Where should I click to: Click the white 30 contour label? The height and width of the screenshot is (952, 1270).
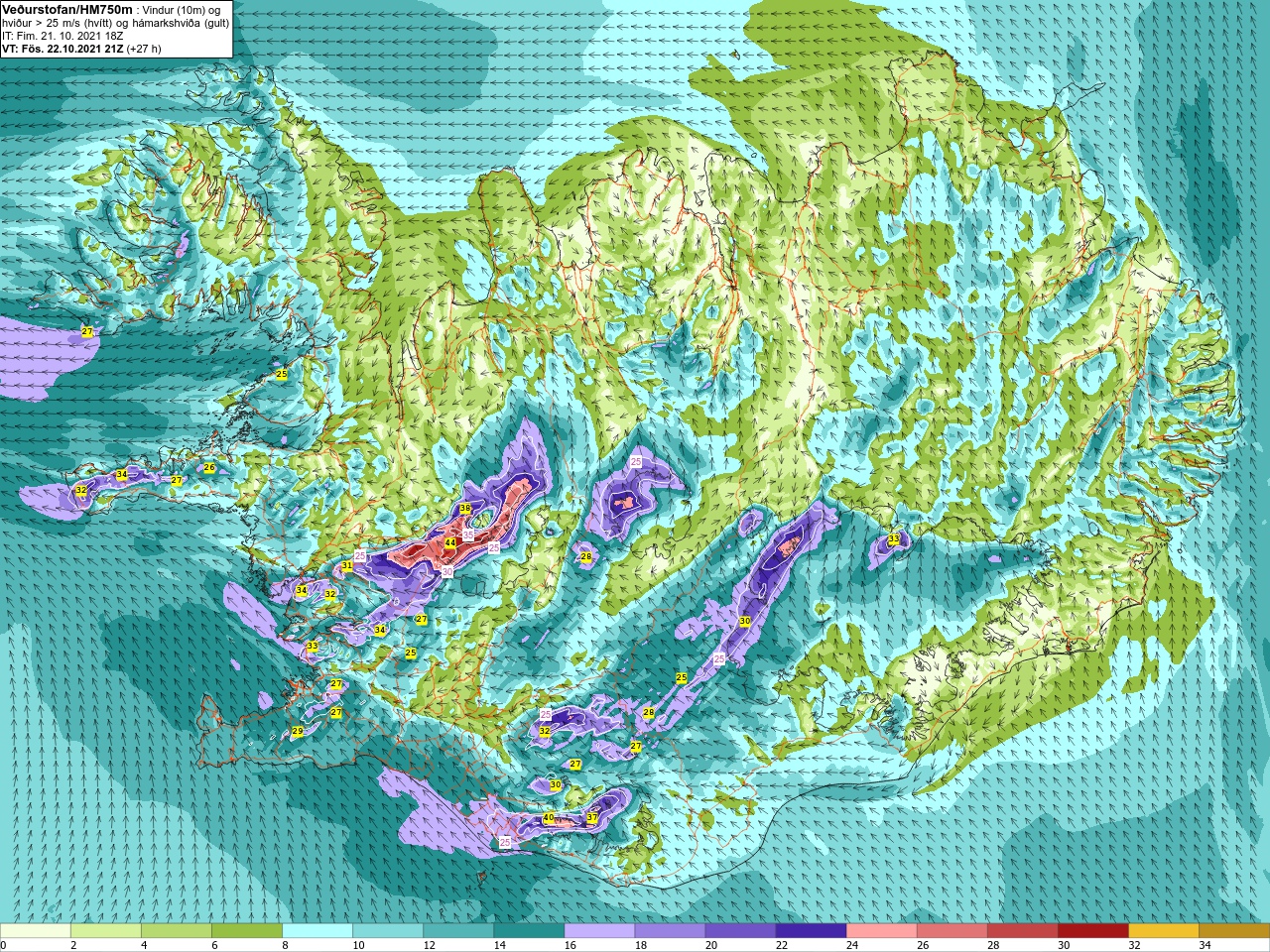coord(447,571)
